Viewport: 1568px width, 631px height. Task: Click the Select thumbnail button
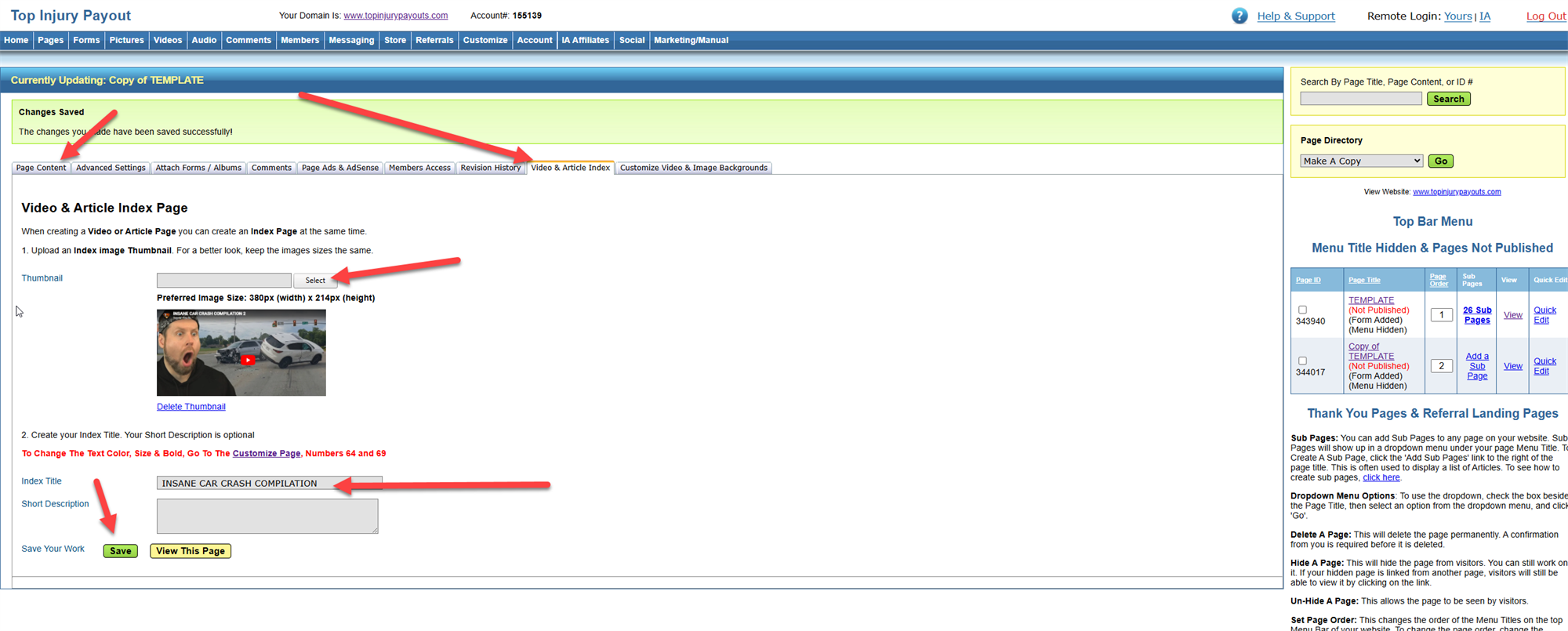point(315,280)
